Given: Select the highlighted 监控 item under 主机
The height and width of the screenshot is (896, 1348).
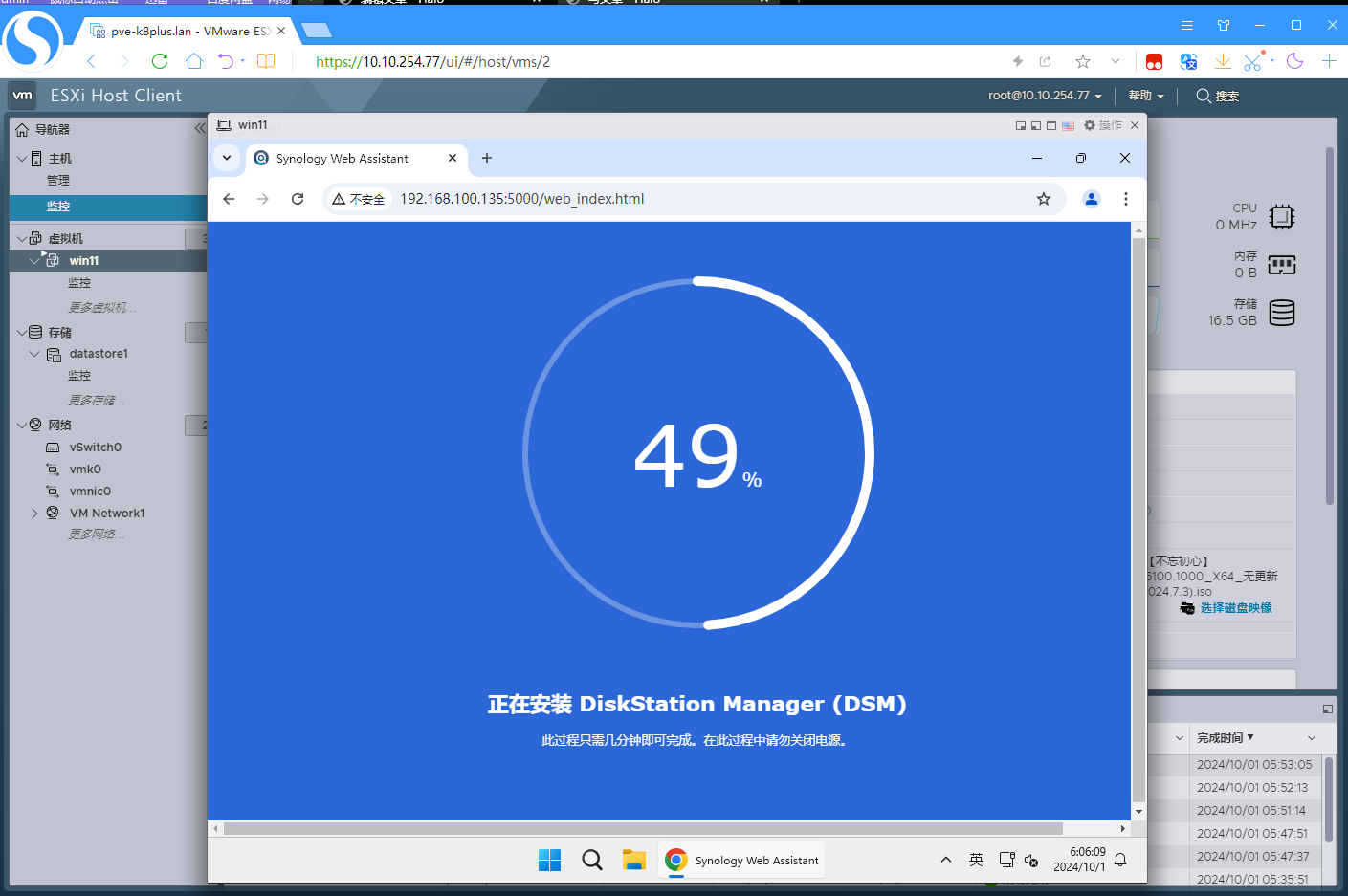Looking at the screenshot, I should [108, 207].
